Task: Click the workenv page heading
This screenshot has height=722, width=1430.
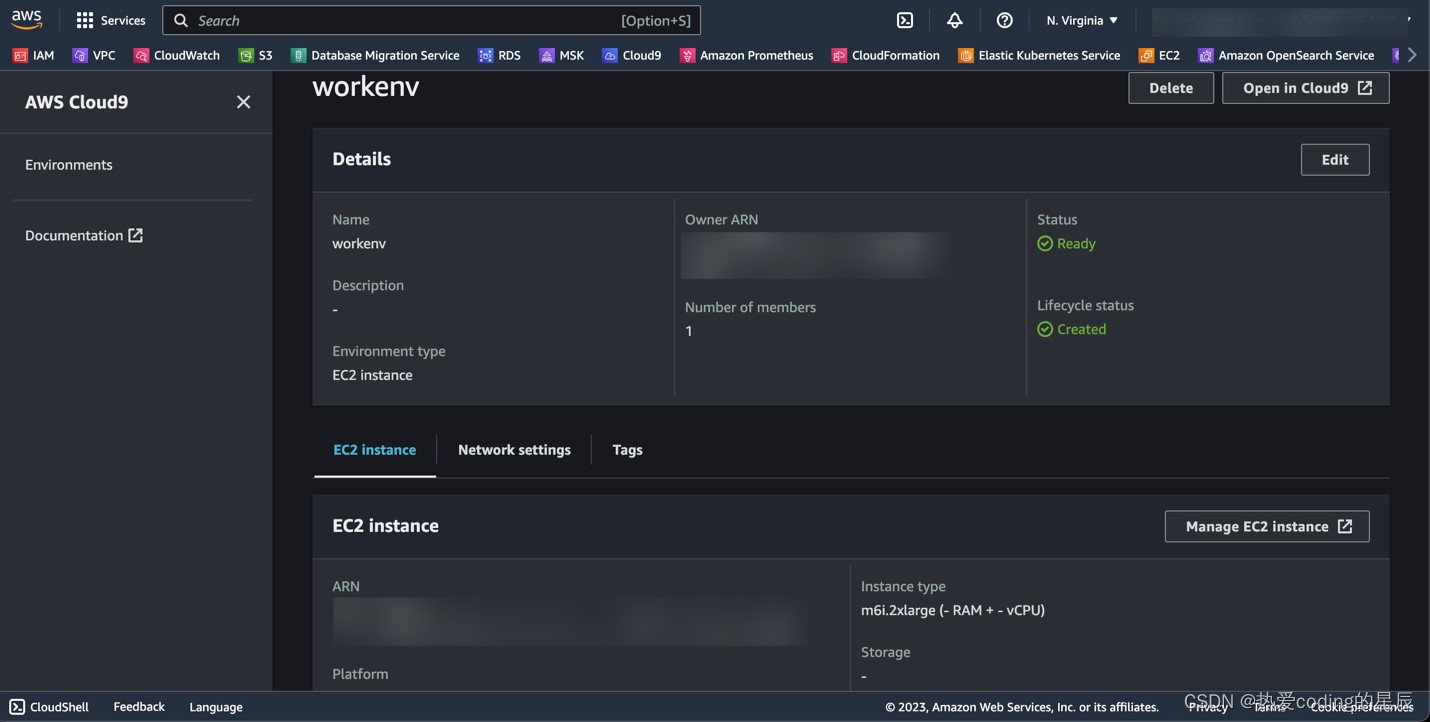Action: [x=366, y=86]
